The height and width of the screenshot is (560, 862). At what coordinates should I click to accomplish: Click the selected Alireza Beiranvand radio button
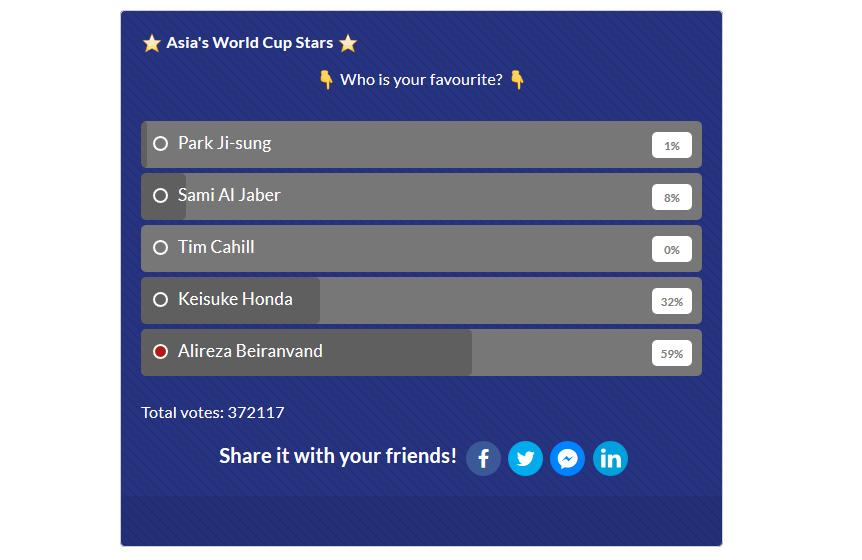(160, 352)
